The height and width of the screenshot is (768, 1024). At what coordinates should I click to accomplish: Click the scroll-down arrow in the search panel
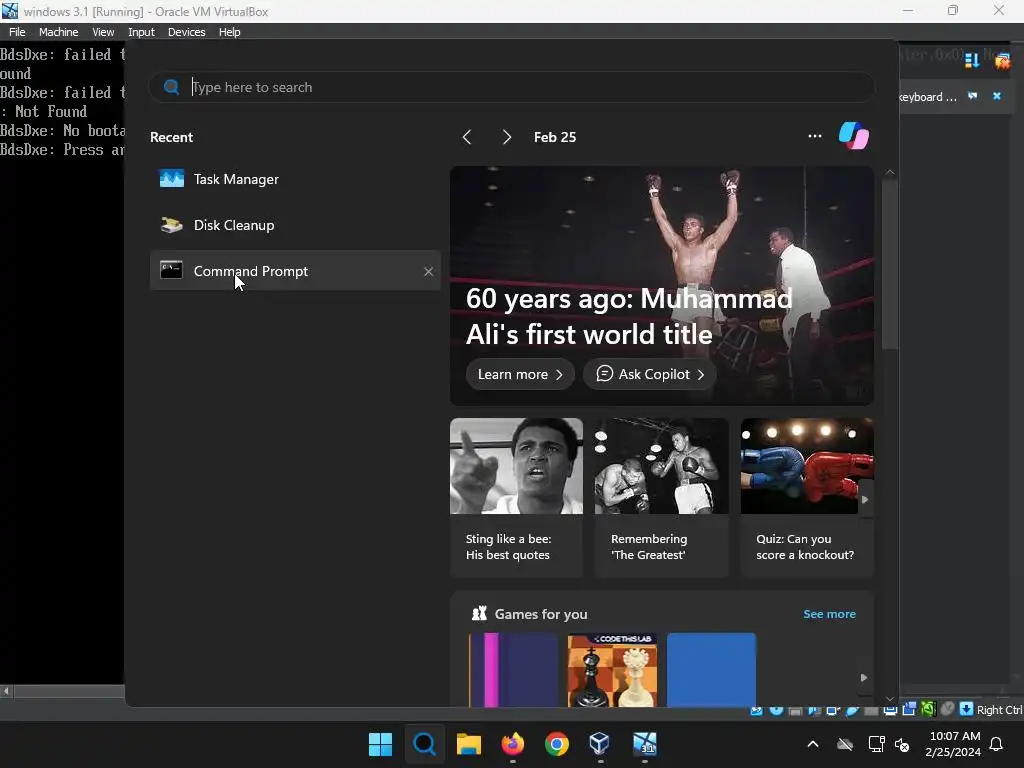889,699
